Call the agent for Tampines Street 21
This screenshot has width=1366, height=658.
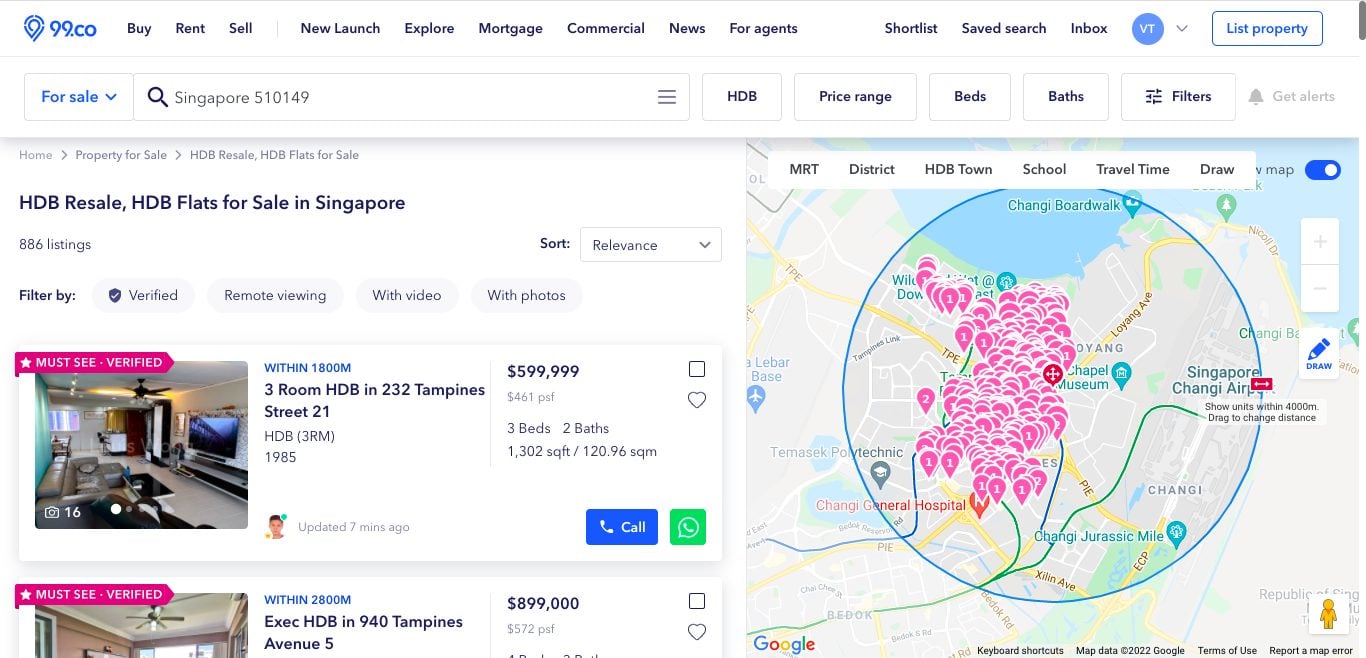pos(622,527)
